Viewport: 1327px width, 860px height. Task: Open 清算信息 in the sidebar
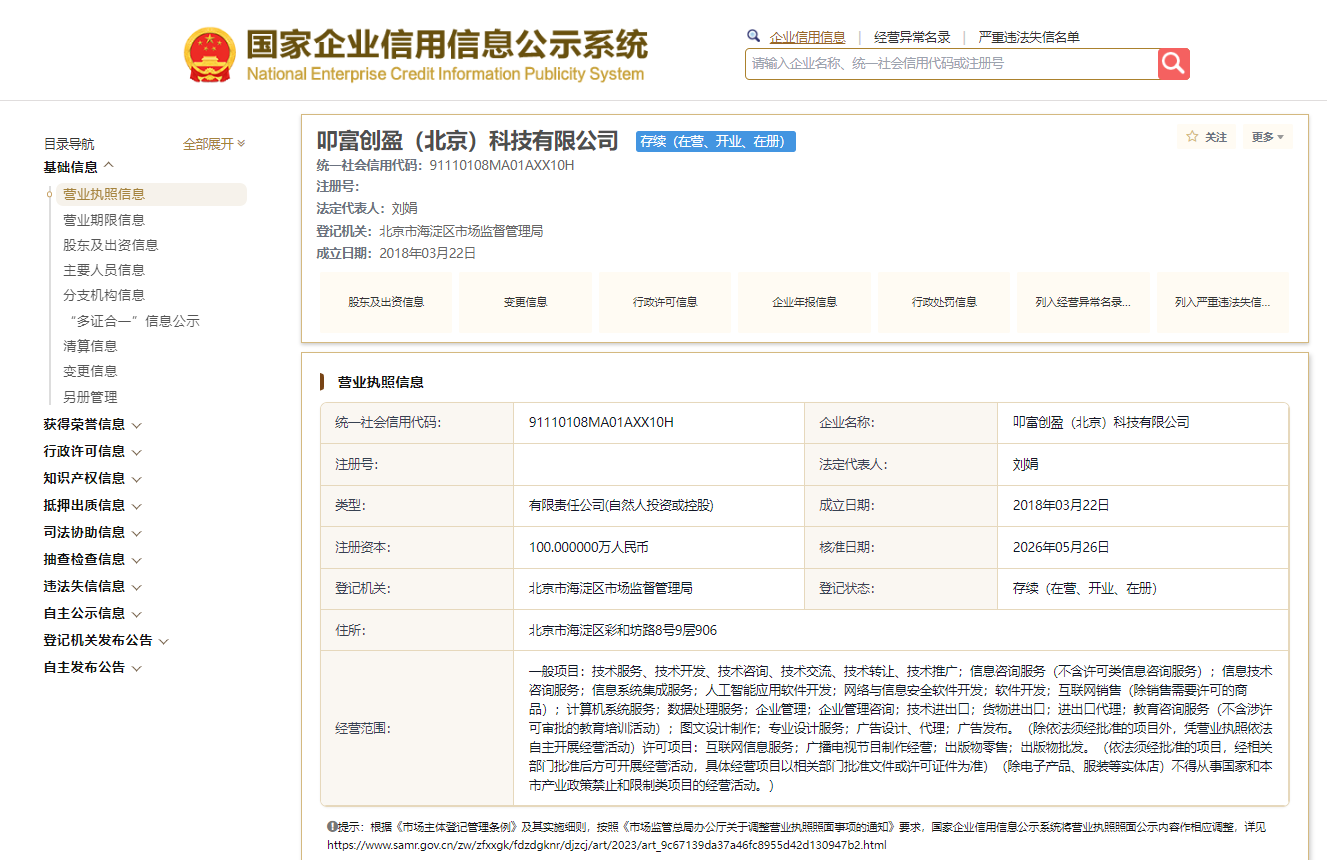coord(90,346)
